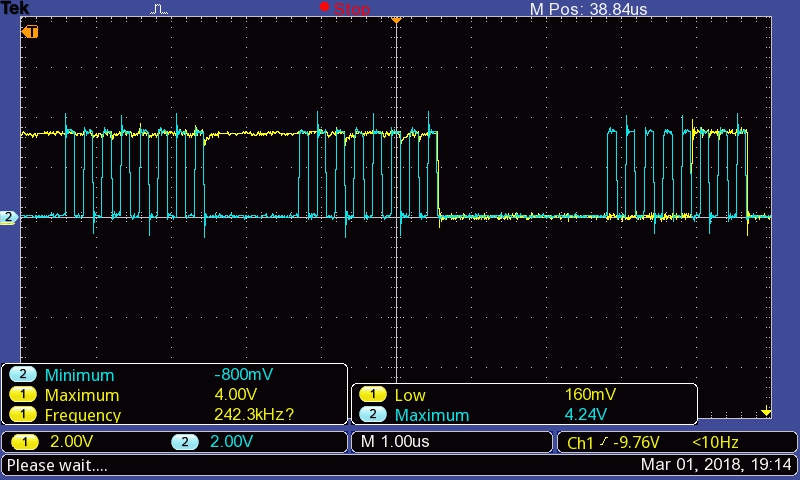Click the -9.76V trigger level value
This screenshot has width=800, height=480.
click(x=636, y=442)
